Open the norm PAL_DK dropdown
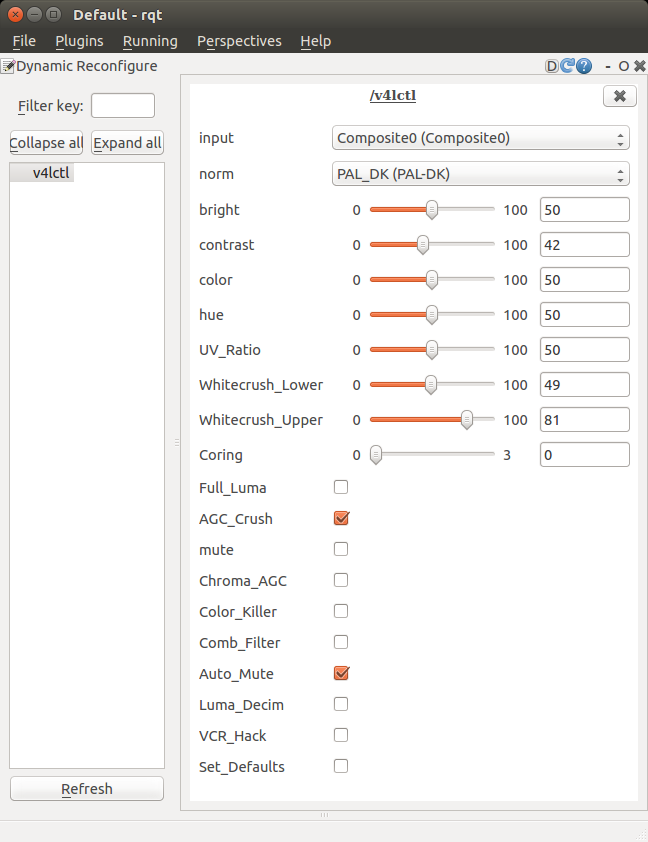This screenshot has width=648, height=842. tap(480, 174)
